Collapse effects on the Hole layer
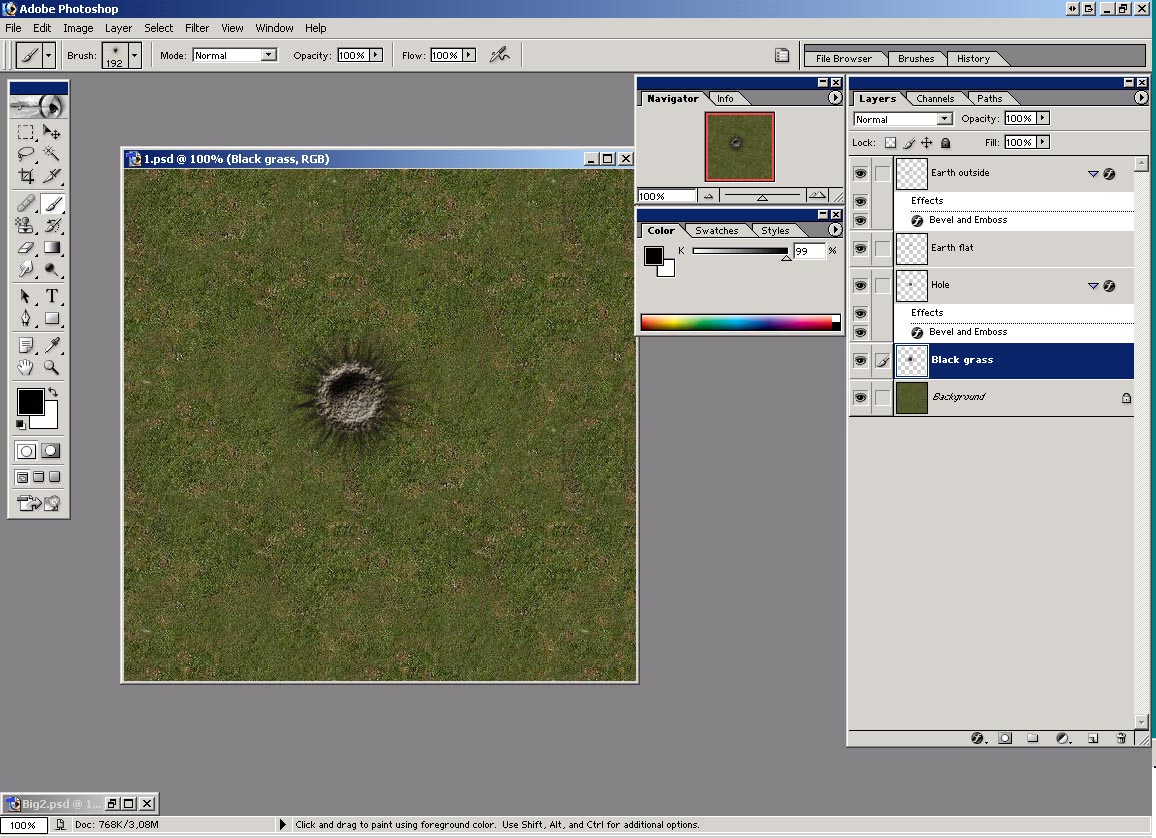The height and width of the screenshot is (838, 1156). (x=1093, y=286)
